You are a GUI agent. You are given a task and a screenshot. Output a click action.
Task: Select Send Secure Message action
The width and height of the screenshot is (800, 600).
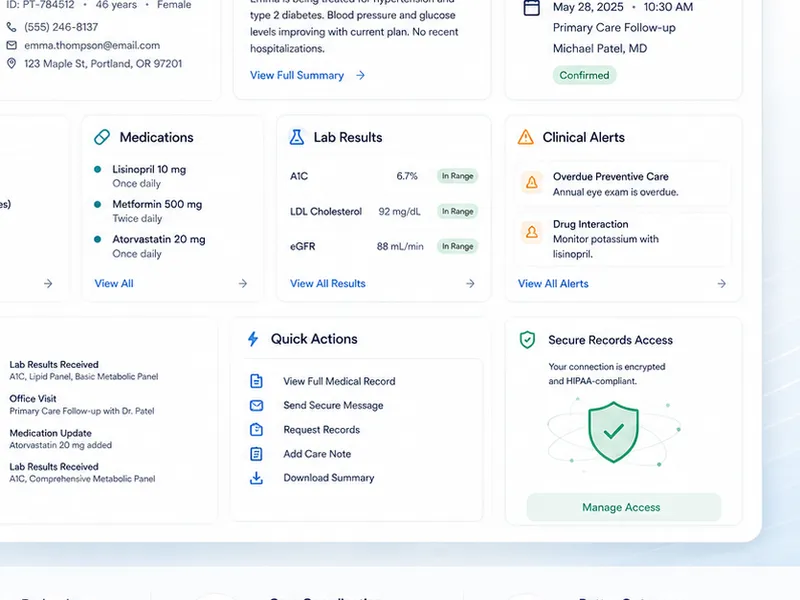tap(333, 405)
